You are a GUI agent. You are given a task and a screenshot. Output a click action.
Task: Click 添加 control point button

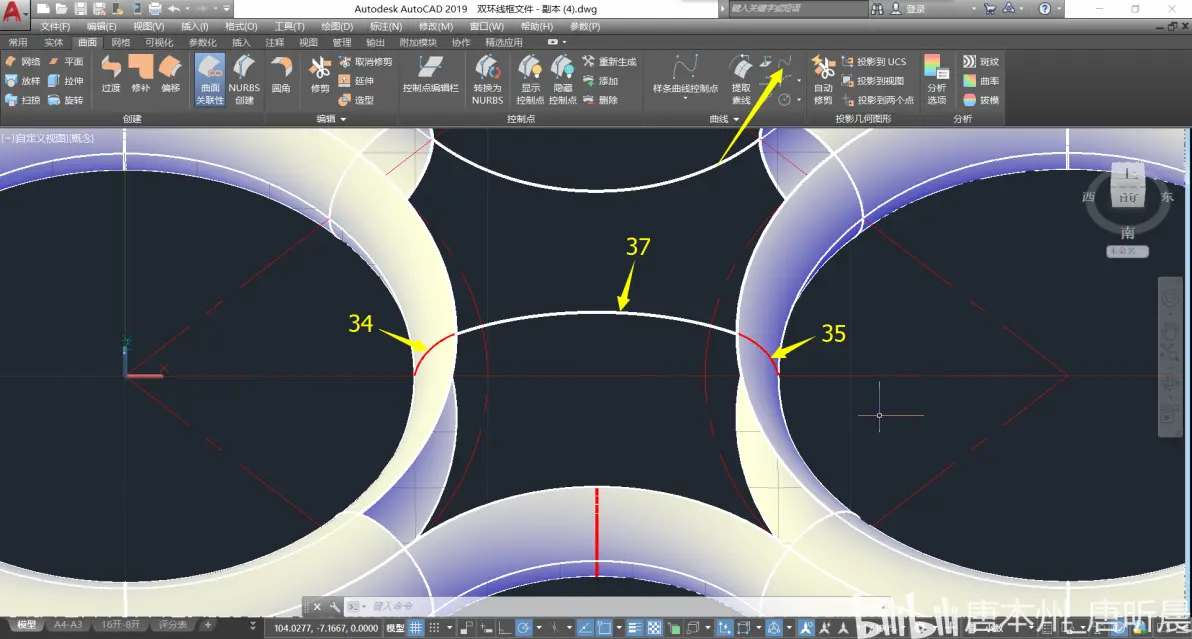click(x=601, y=81)
